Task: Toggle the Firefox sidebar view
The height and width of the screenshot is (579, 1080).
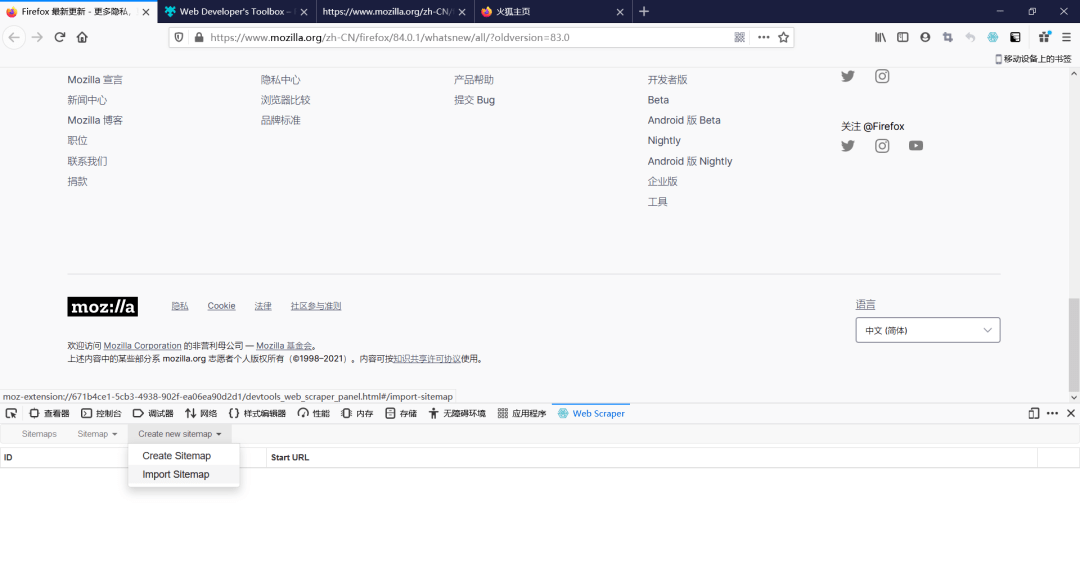Action: pos(903,37)
